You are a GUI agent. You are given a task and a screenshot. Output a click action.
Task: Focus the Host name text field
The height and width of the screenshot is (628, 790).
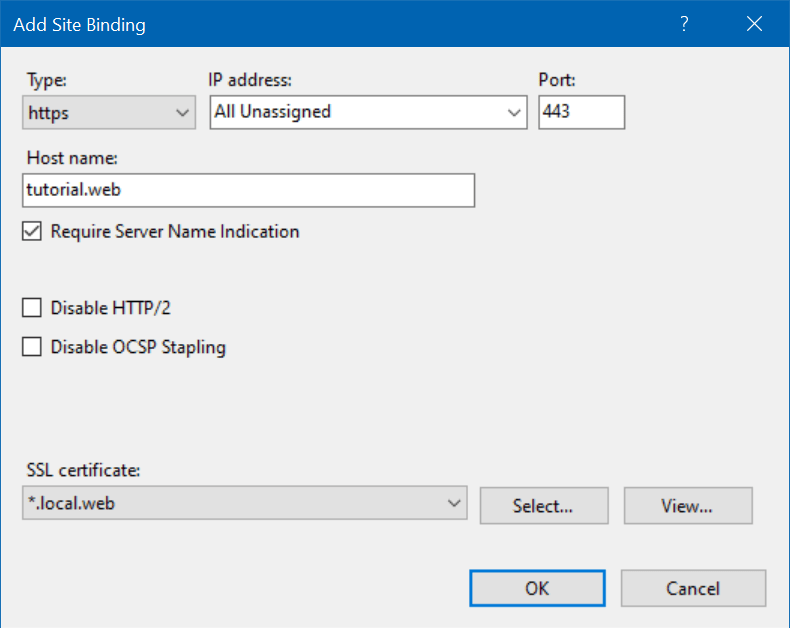point(248,190)
